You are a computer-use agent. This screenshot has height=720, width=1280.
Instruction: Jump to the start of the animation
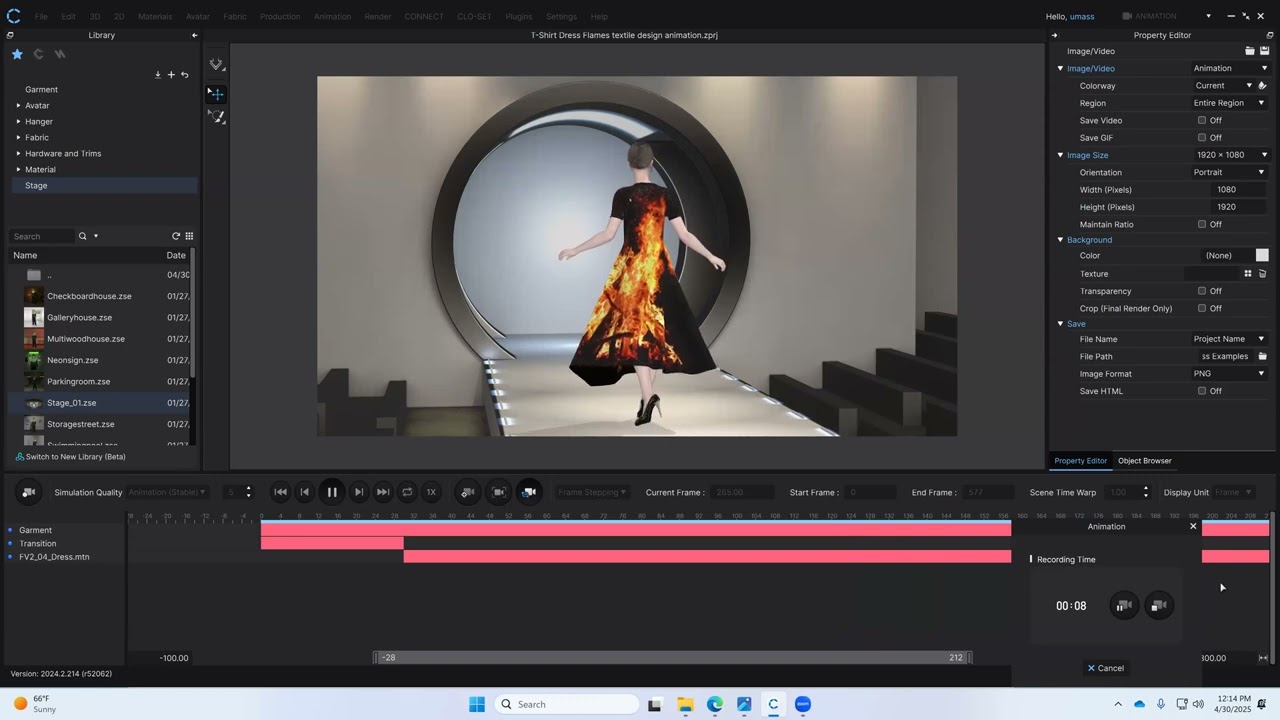pos(281,492)
